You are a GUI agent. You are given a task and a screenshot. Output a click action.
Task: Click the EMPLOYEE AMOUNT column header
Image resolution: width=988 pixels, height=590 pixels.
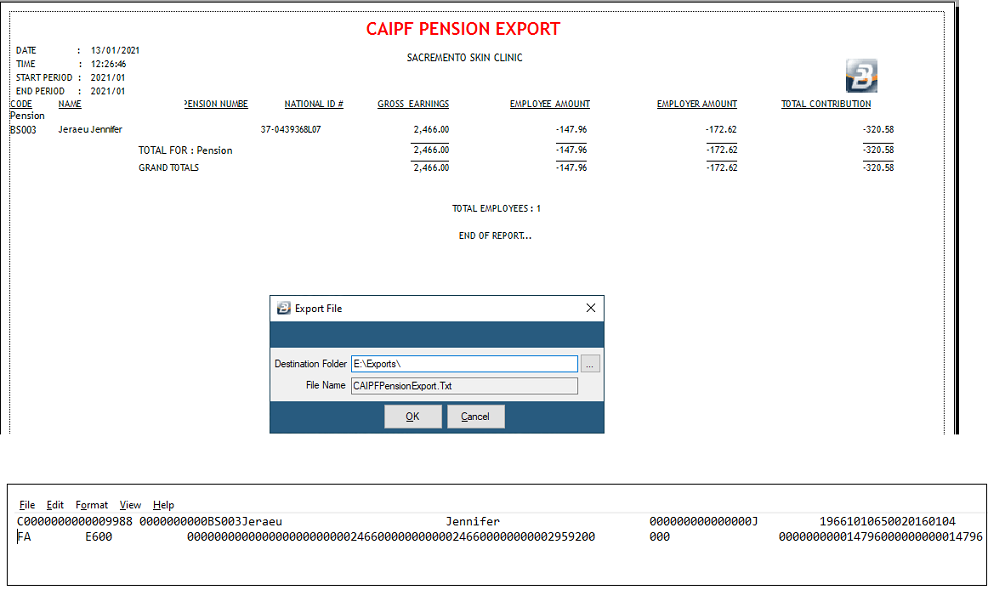[x=550, y=104]
